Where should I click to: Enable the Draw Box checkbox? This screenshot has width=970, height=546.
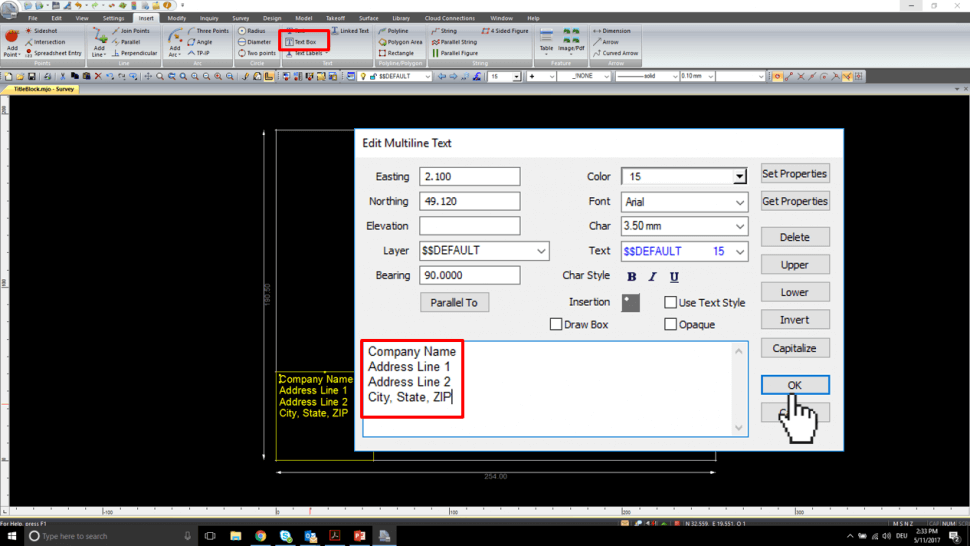[x=556, y=325]
